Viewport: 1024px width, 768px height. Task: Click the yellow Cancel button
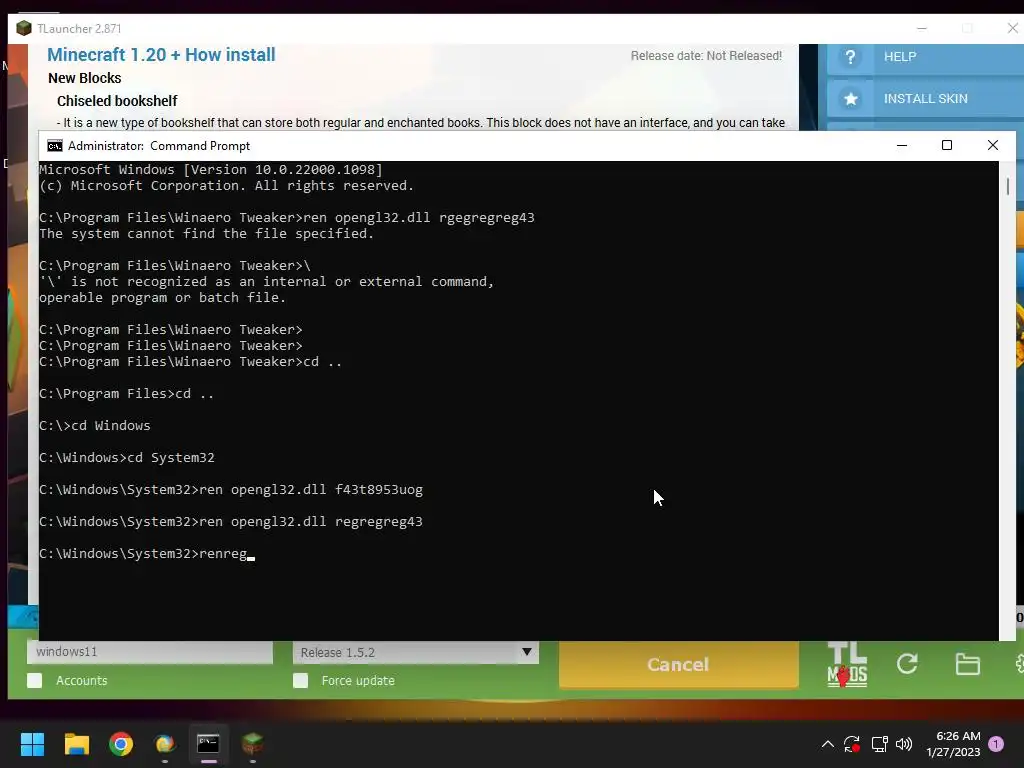pyautogui.click(x=678, y=664)
